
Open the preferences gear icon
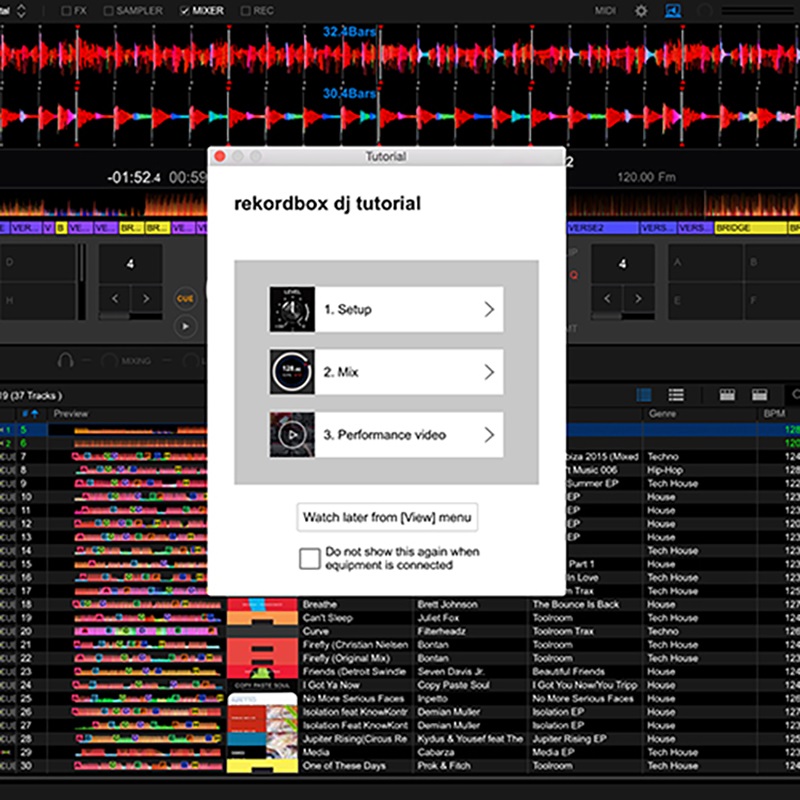point(641,11)
